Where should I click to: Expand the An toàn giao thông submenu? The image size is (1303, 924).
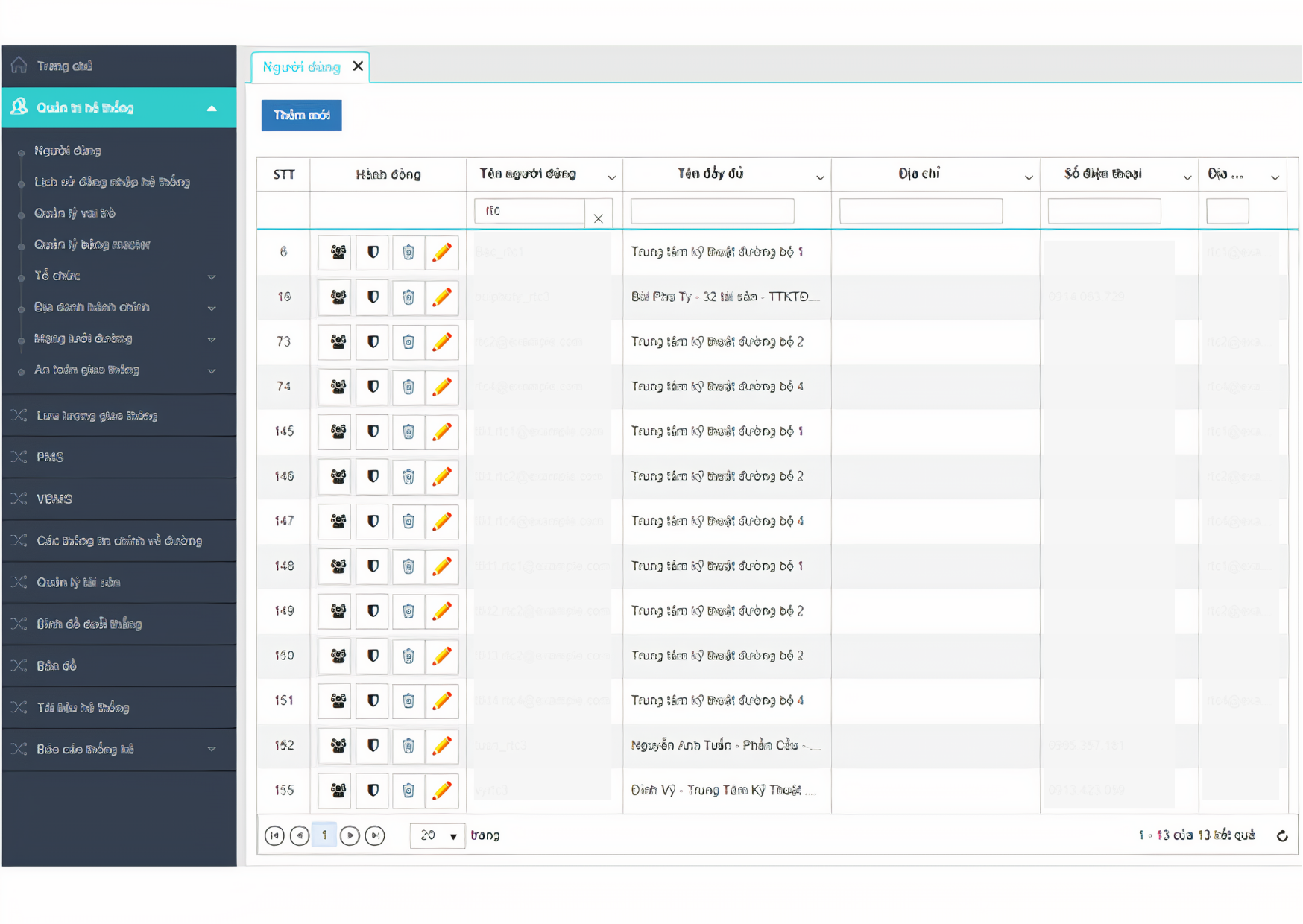point(212,370)
